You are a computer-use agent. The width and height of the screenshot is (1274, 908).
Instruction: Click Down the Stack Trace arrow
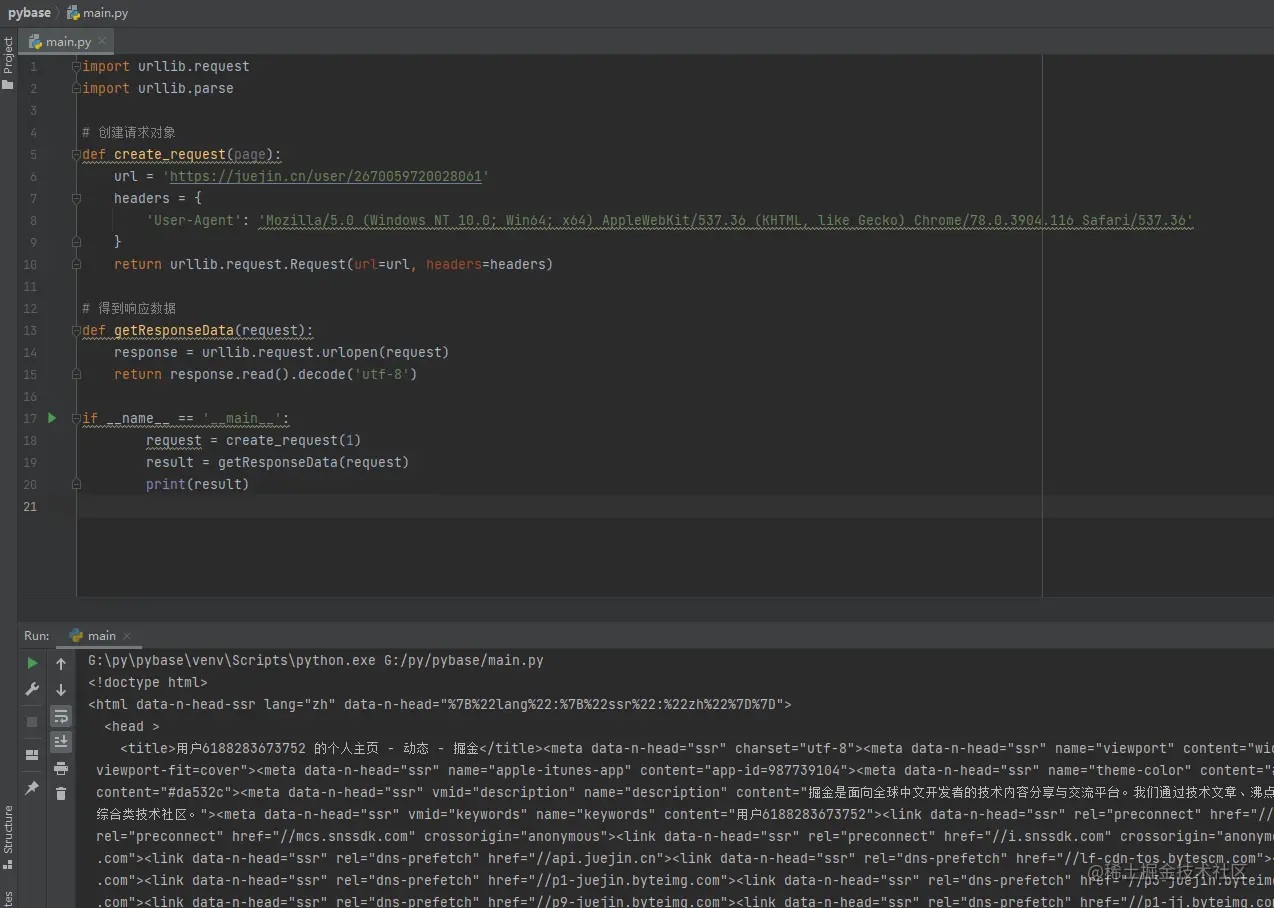tap(61, 690)
